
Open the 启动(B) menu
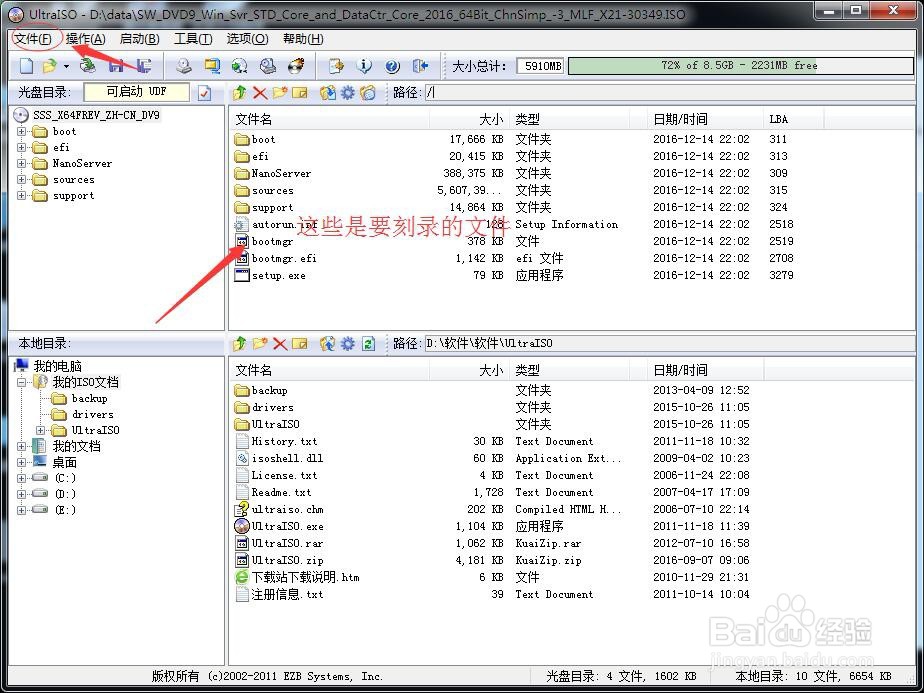[139, 39]
